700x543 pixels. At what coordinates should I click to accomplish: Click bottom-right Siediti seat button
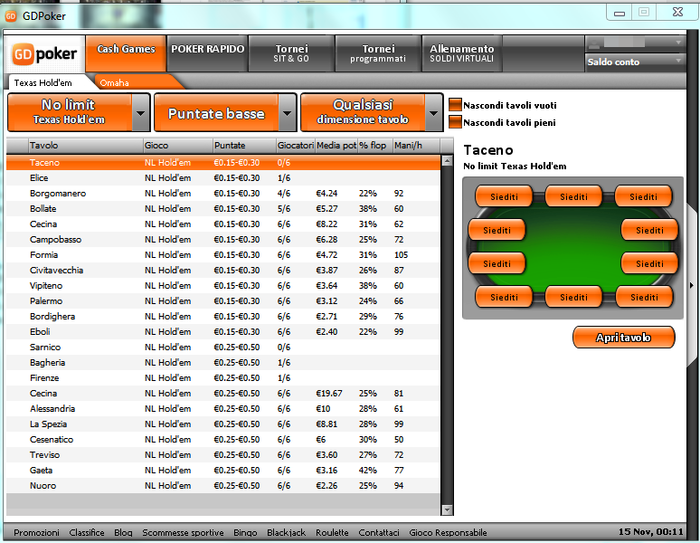click(644, 297)
